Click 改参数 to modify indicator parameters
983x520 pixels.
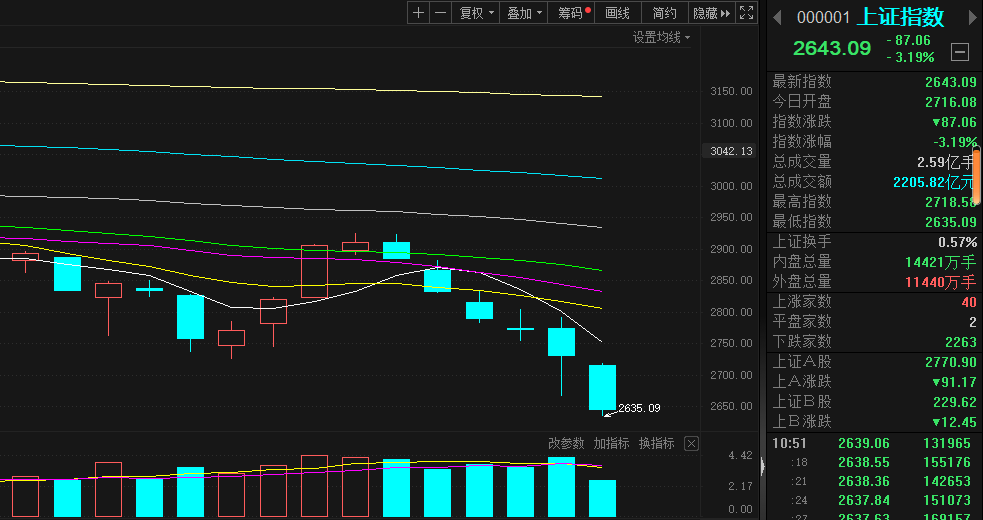coord(566,444)
